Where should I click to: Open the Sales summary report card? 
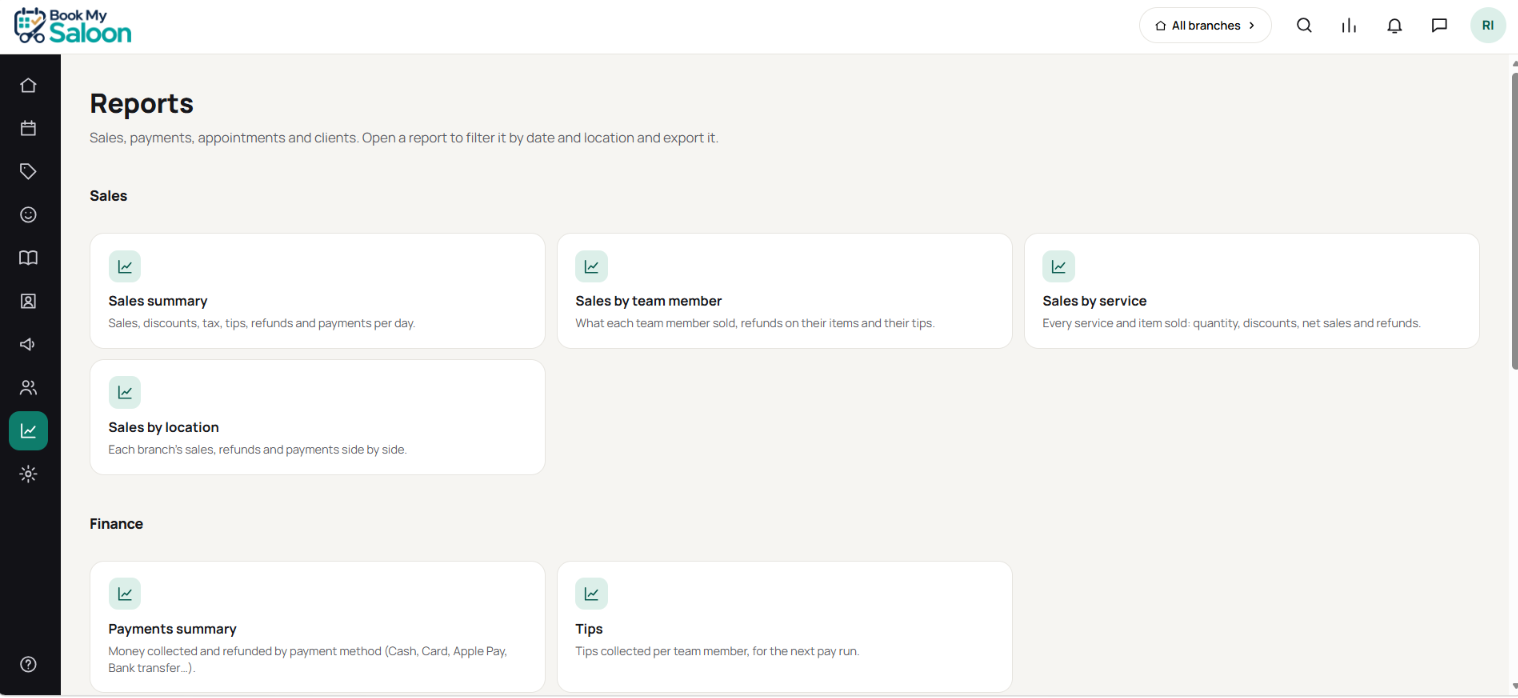[x=317, y=291]
